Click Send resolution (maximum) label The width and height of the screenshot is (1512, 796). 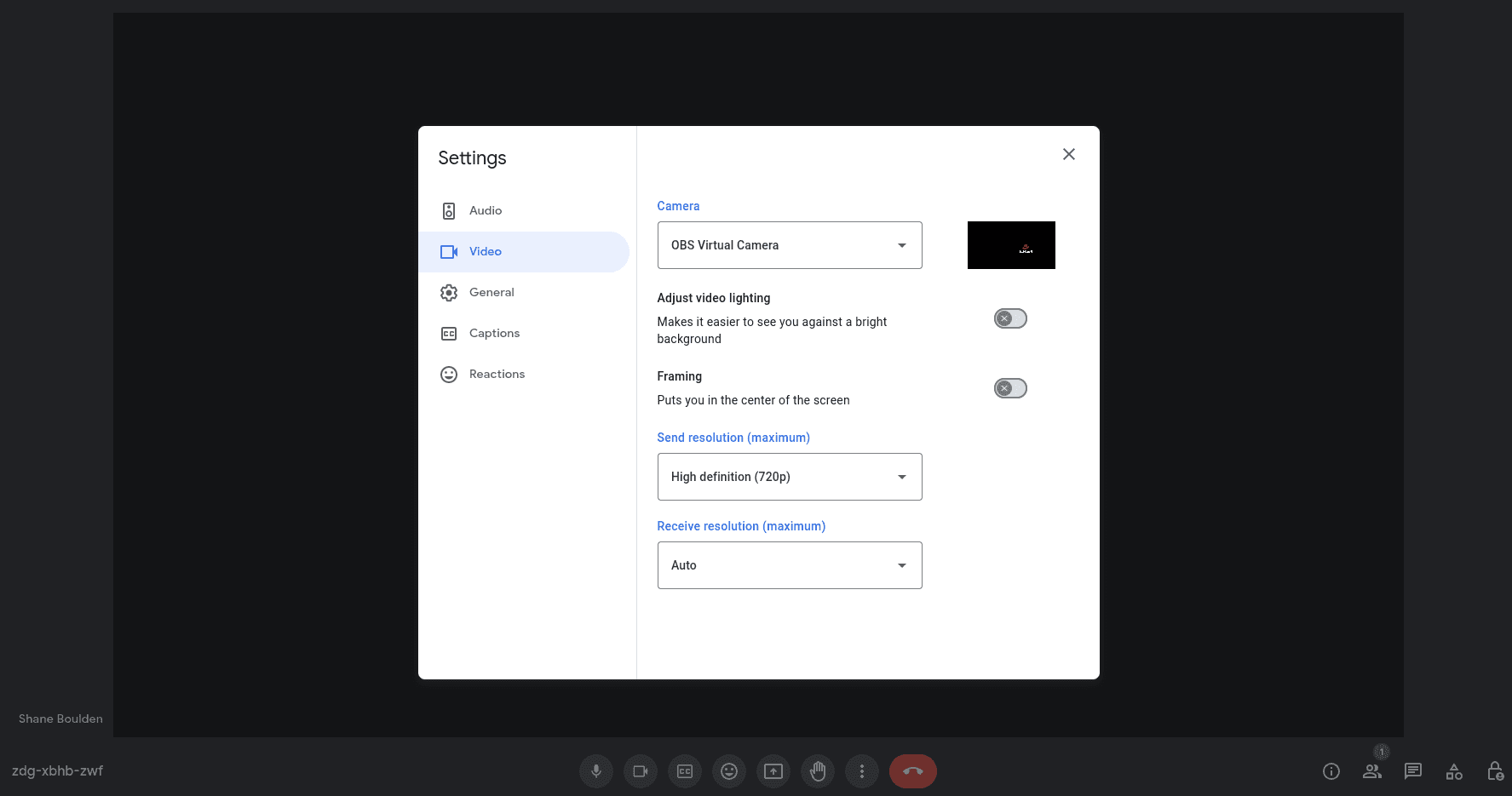(x=733, y=438)
